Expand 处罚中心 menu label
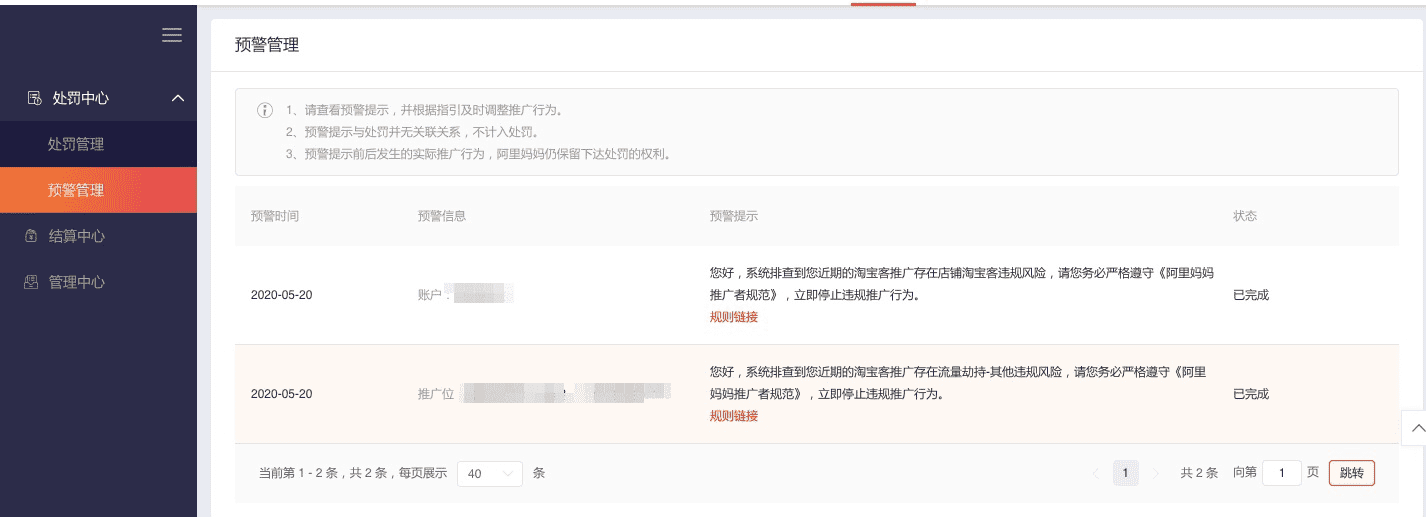This screenshot has height=517, width=1426. point(81,98)
